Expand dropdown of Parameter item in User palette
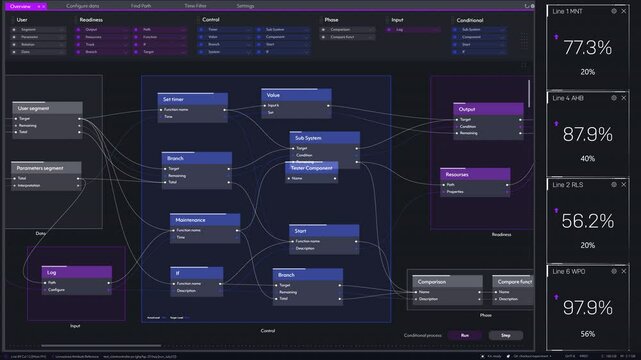The image size is (641, 360). click(x=61, y=37)
